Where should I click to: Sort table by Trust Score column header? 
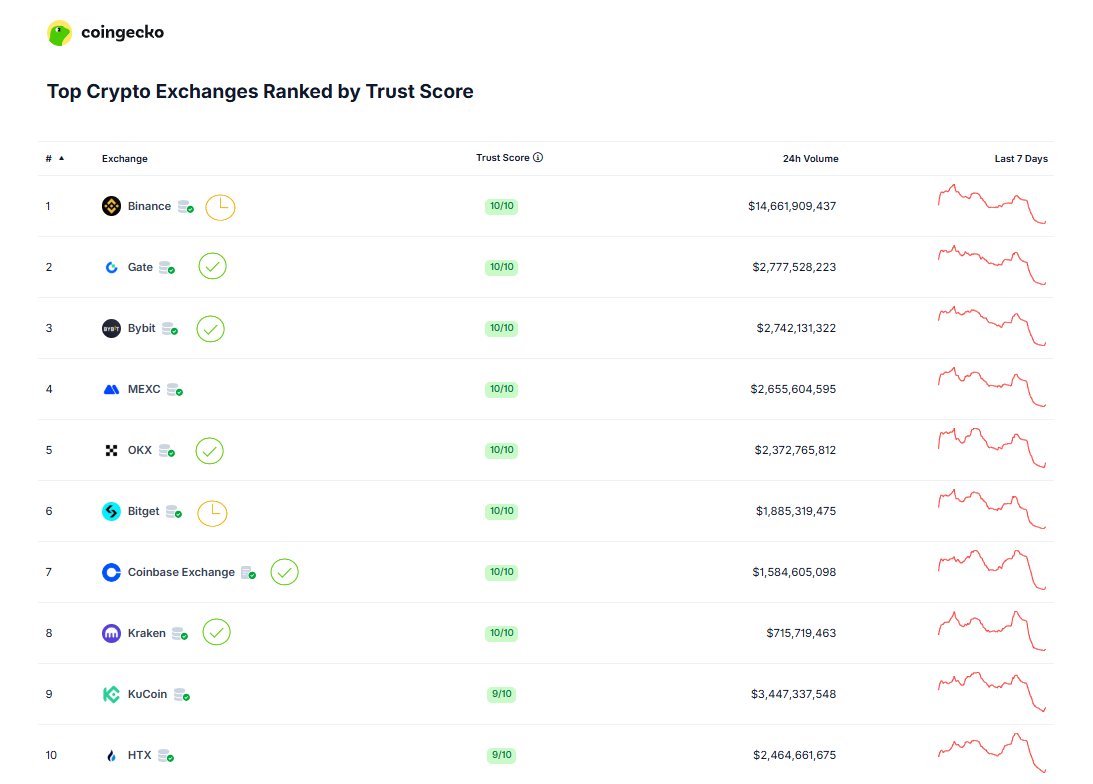503,158
